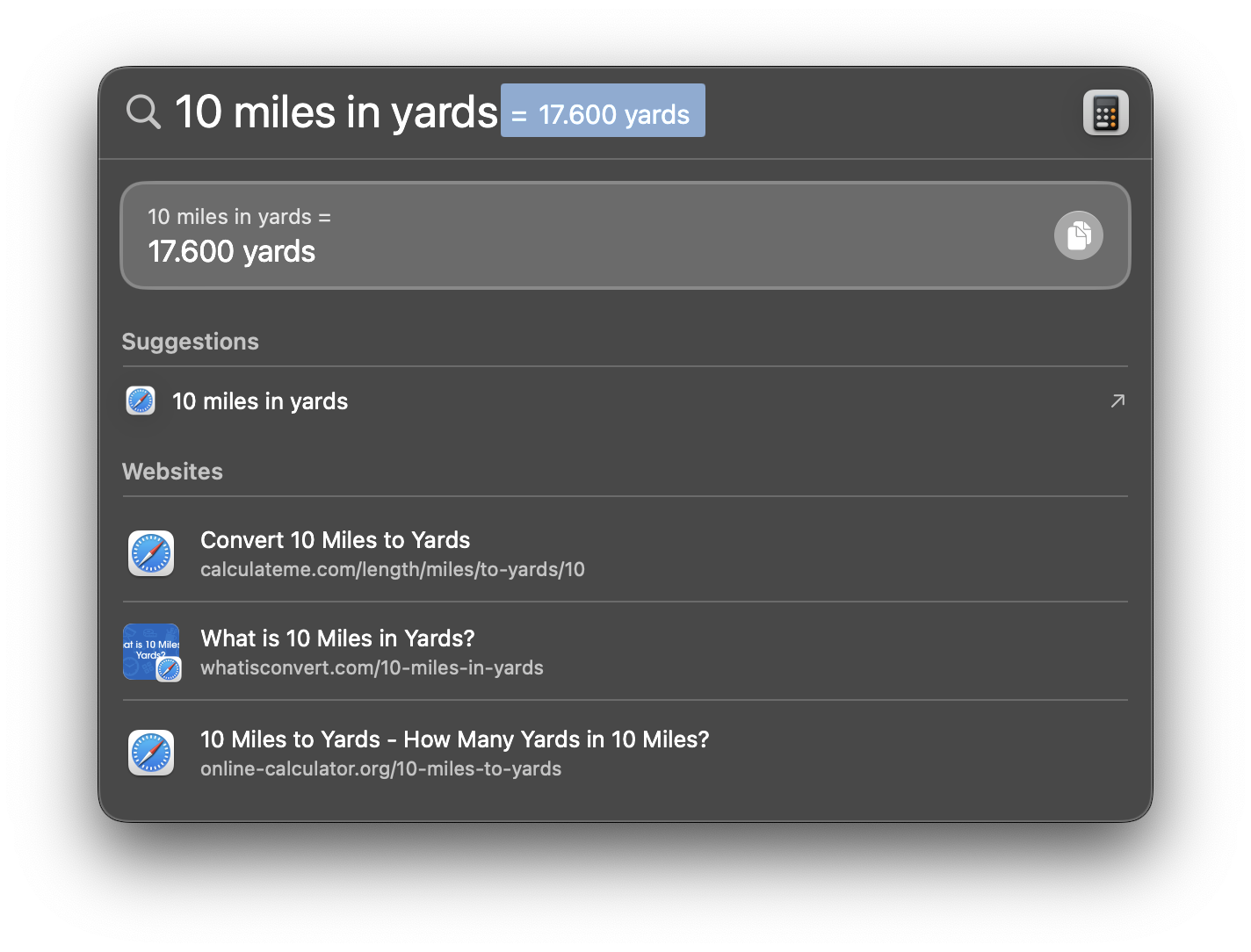This screenshot has height=952, width=1251.
Task: Click the Safari icon for online-calculator.org
Action: click(151, 753)
